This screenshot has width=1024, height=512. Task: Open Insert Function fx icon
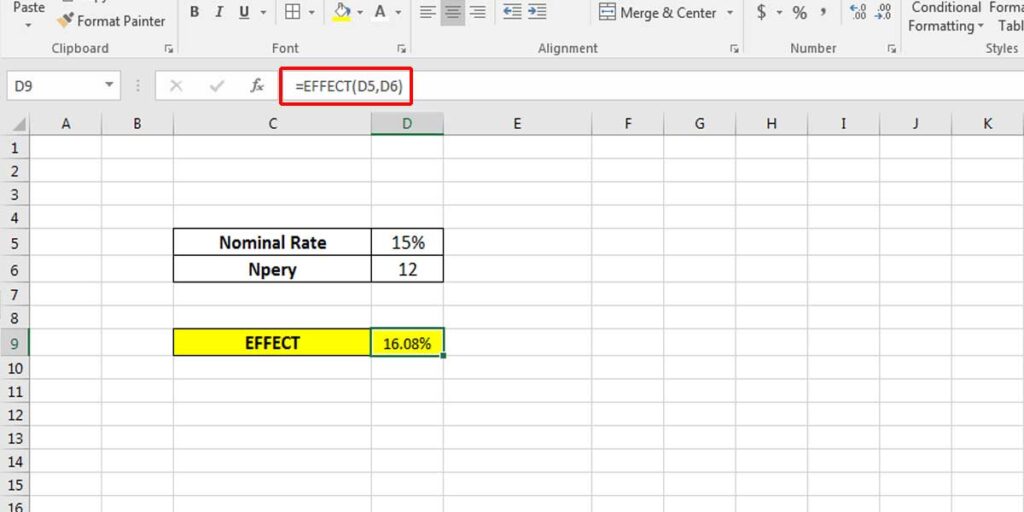click(x=257, y=86)
